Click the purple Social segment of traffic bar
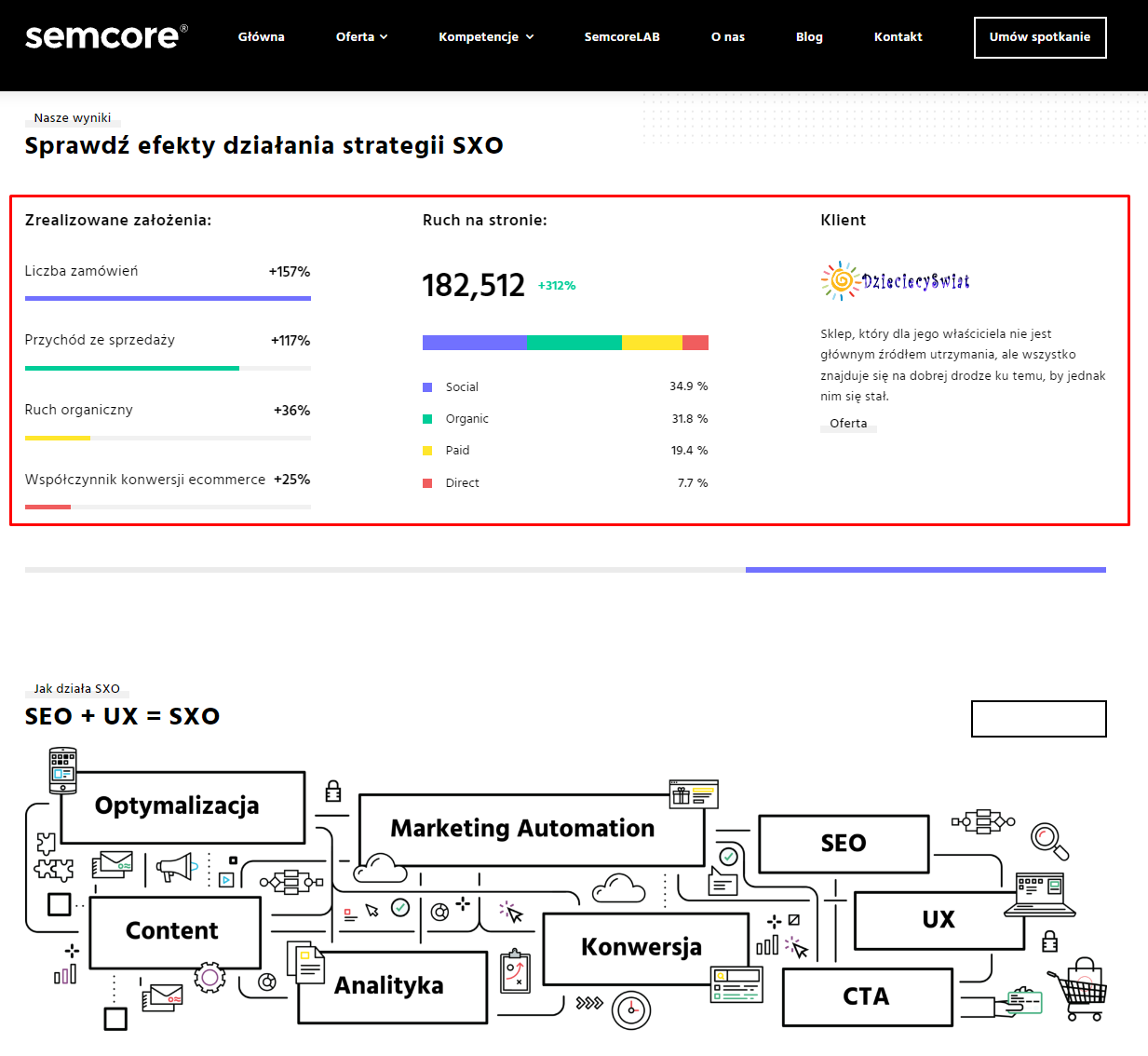 coord(475,343)
